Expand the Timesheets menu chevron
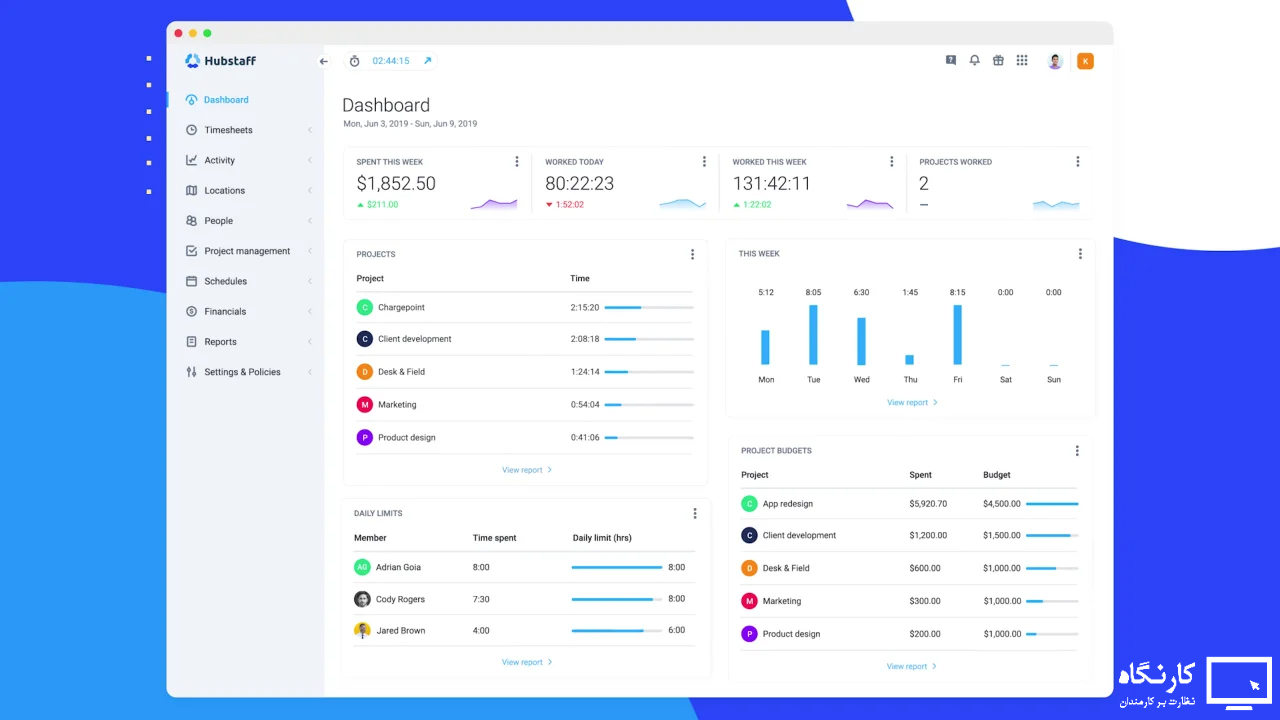The width and height of the screenshot is (1280, 720). pos(310,130)
